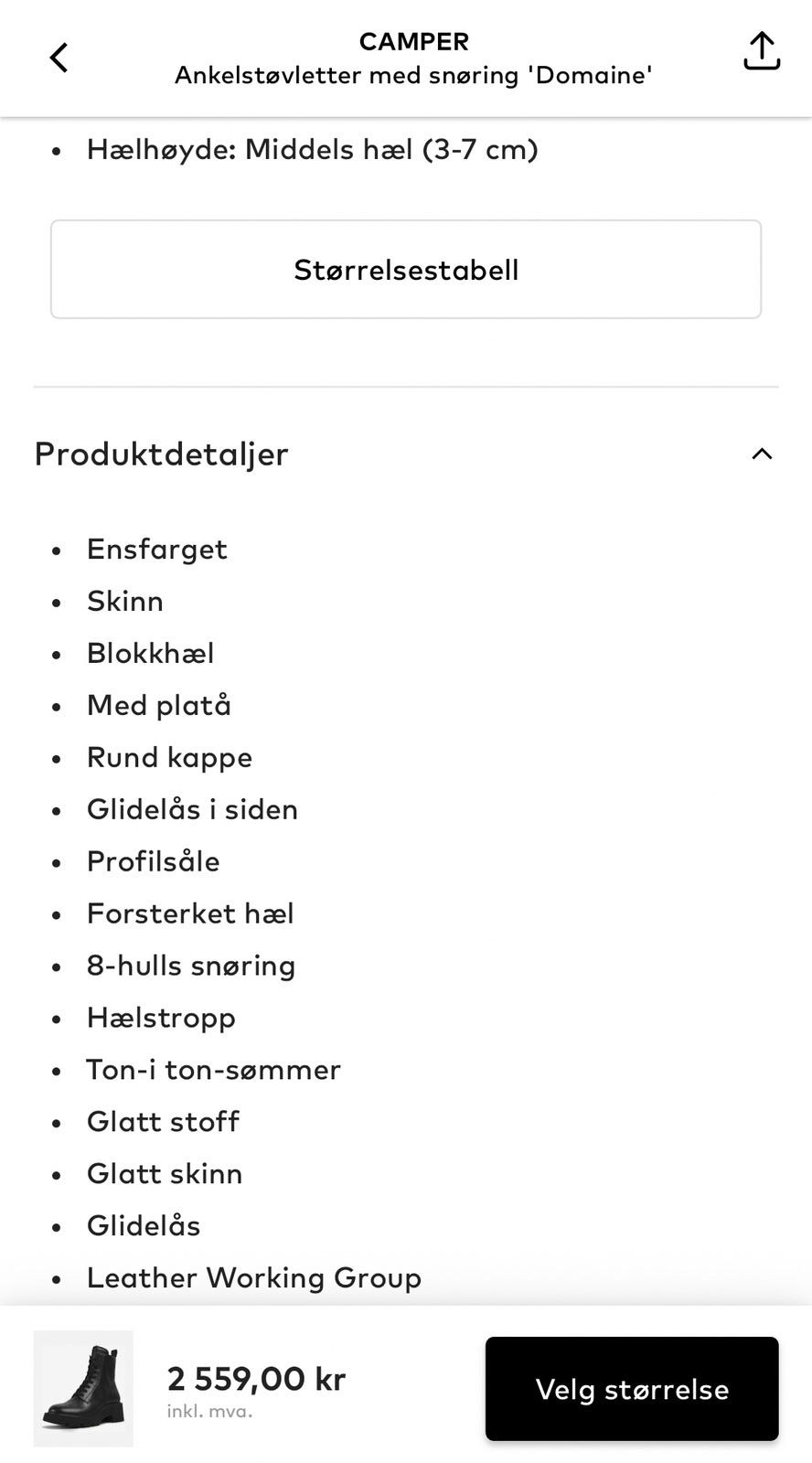Click the Hælhøyde bullet point text
812x1463 pixels.
click(312, 149)
